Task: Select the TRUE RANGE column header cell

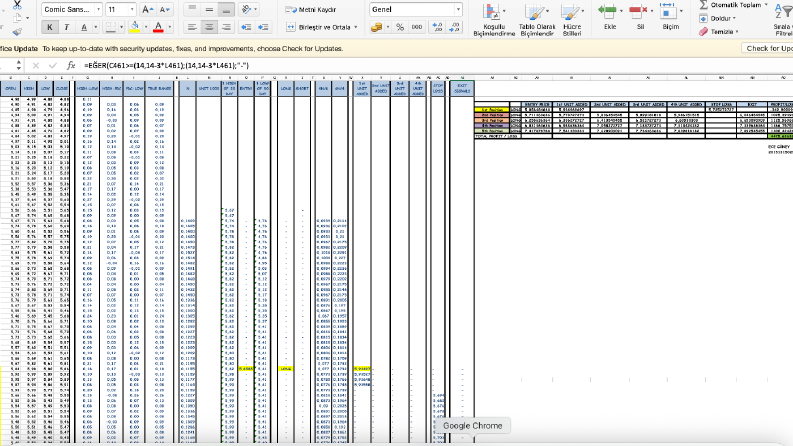Action: (x=159, y=88)
